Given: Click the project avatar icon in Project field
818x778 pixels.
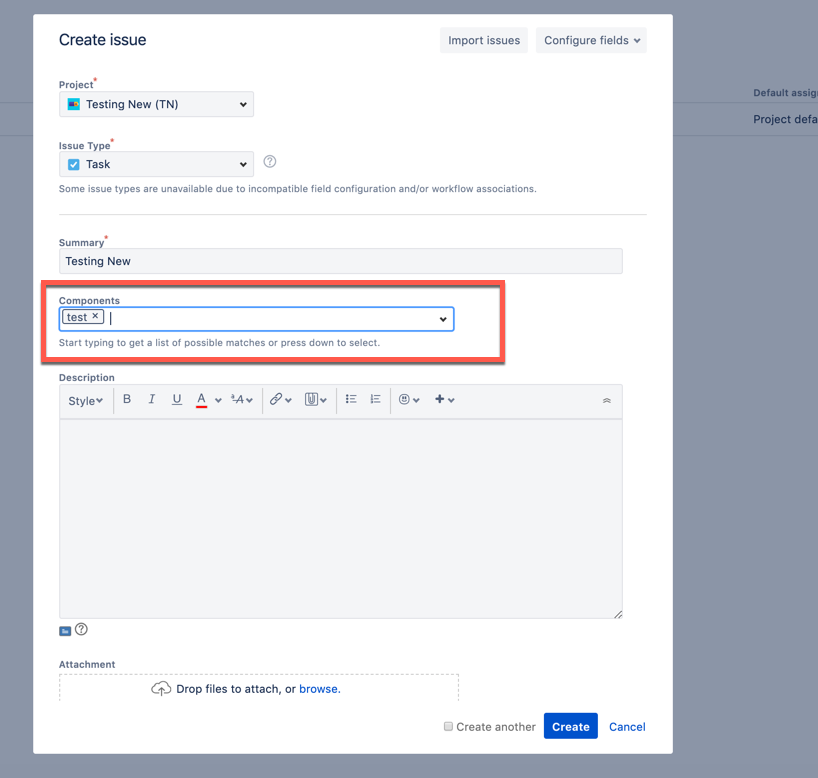Looking at the screenshot, I should (x=74, y=104).
